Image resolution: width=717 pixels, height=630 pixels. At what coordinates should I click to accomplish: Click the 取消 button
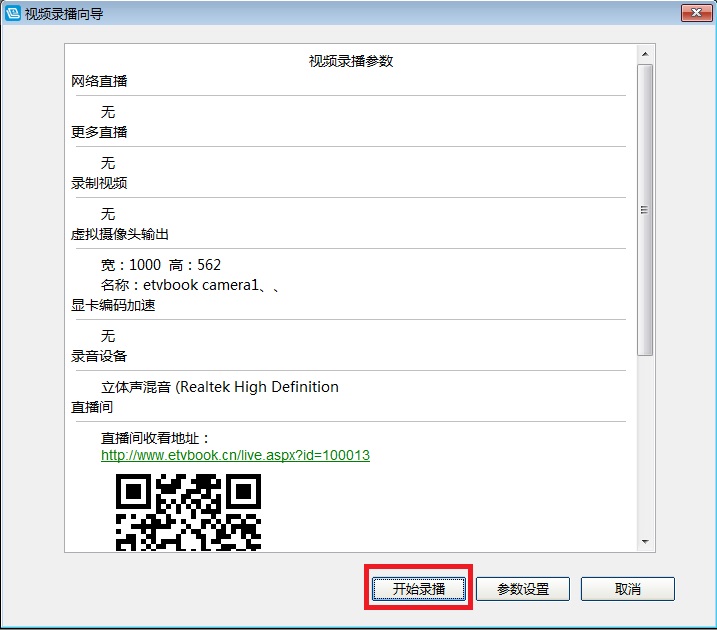627,588
